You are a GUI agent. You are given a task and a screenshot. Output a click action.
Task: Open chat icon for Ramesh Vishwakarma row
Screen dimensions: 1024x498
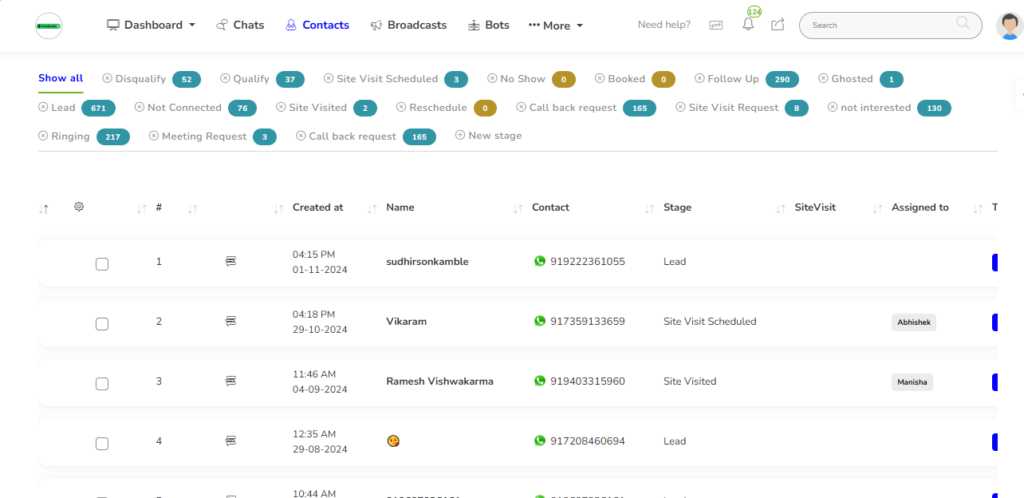231,381
